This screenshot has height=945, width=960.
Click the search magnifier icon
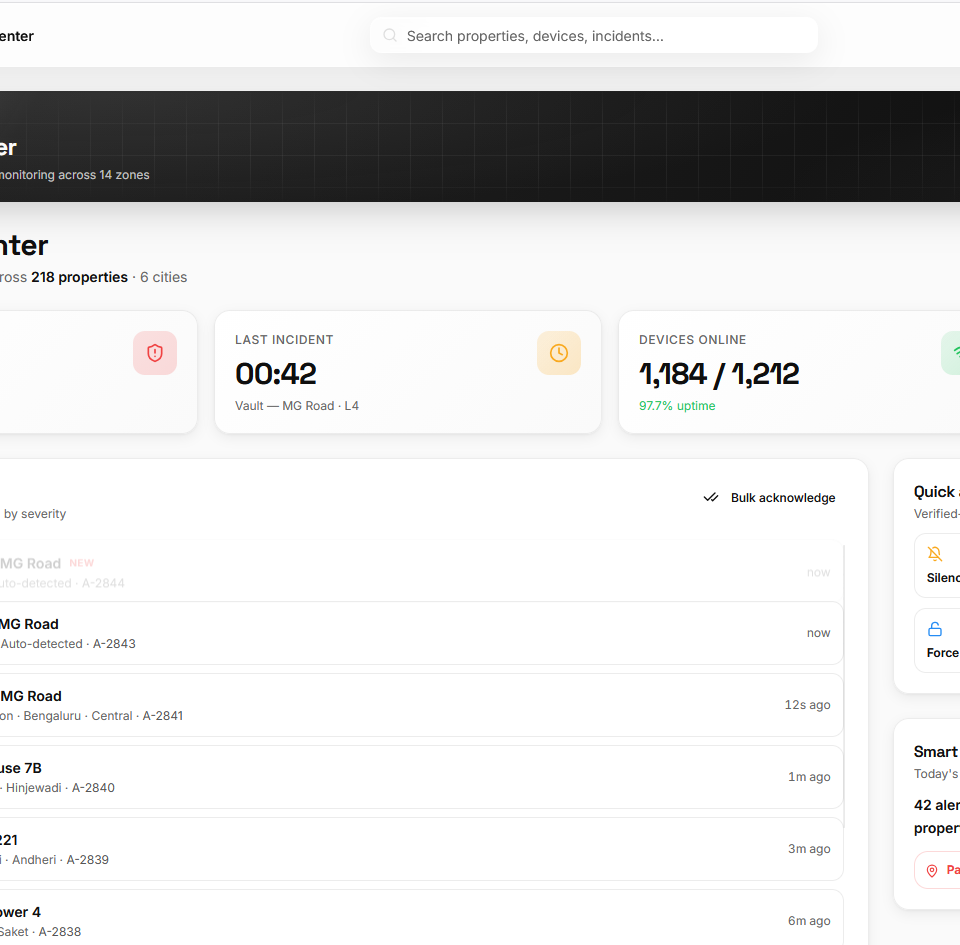(x=389, y=35)
